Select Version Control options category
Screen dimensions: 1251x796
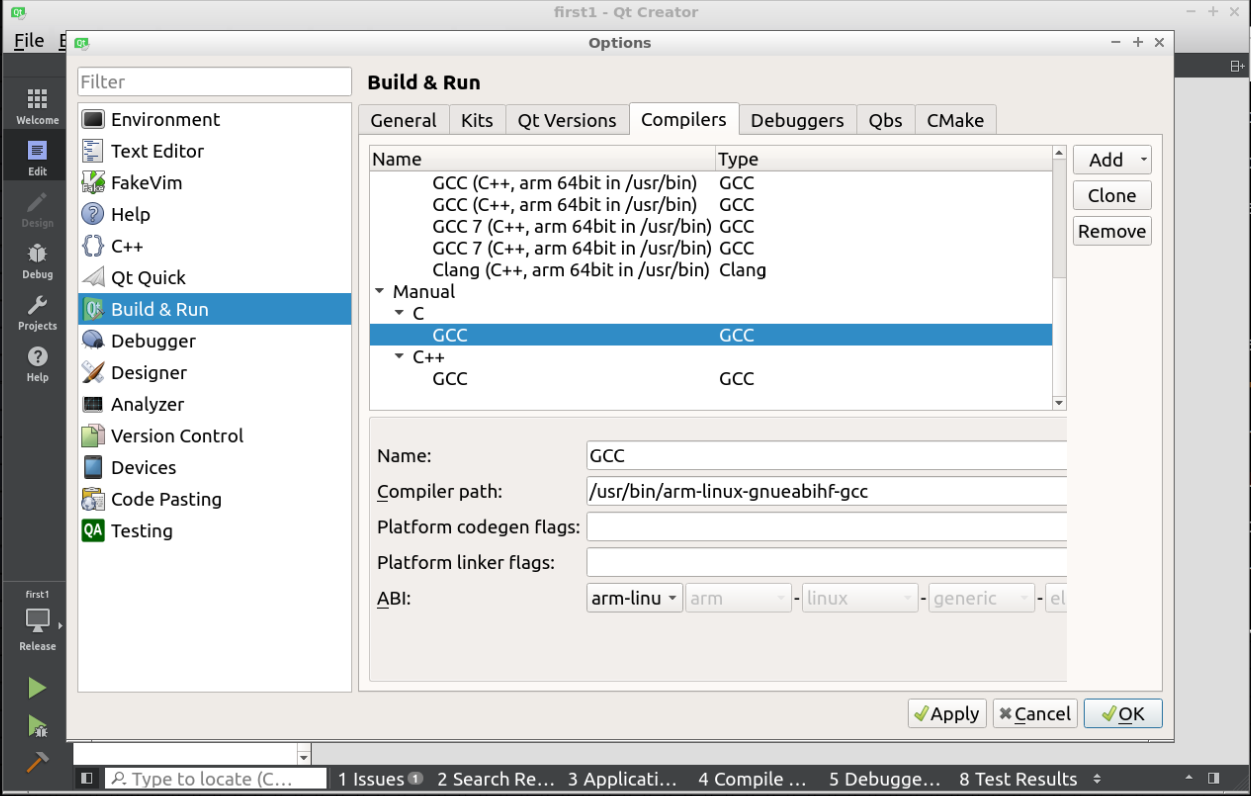[x=215, y=436]
